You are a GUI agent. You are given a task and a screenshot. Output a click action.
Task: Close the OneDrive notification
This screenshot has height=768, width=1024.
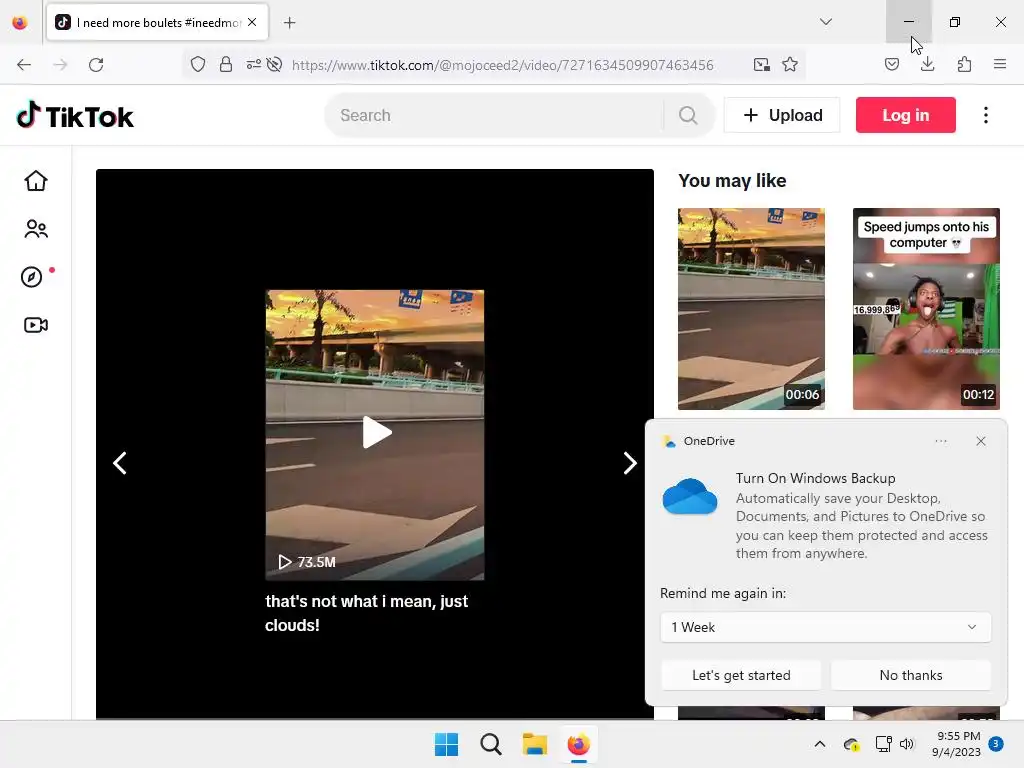980,441
